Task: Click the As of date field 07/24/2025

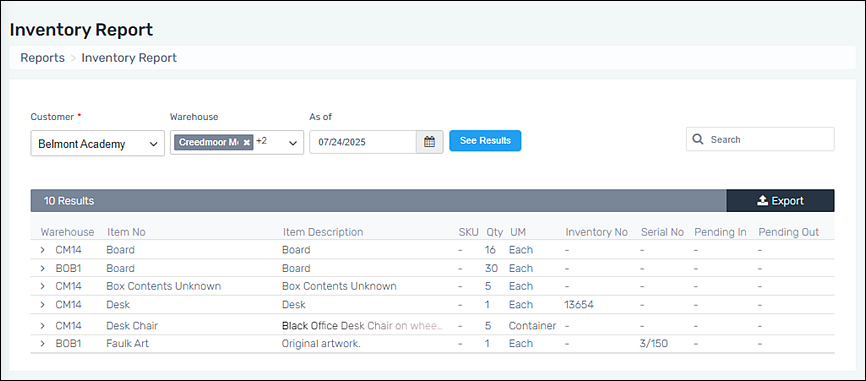Action: pos(363,142)
